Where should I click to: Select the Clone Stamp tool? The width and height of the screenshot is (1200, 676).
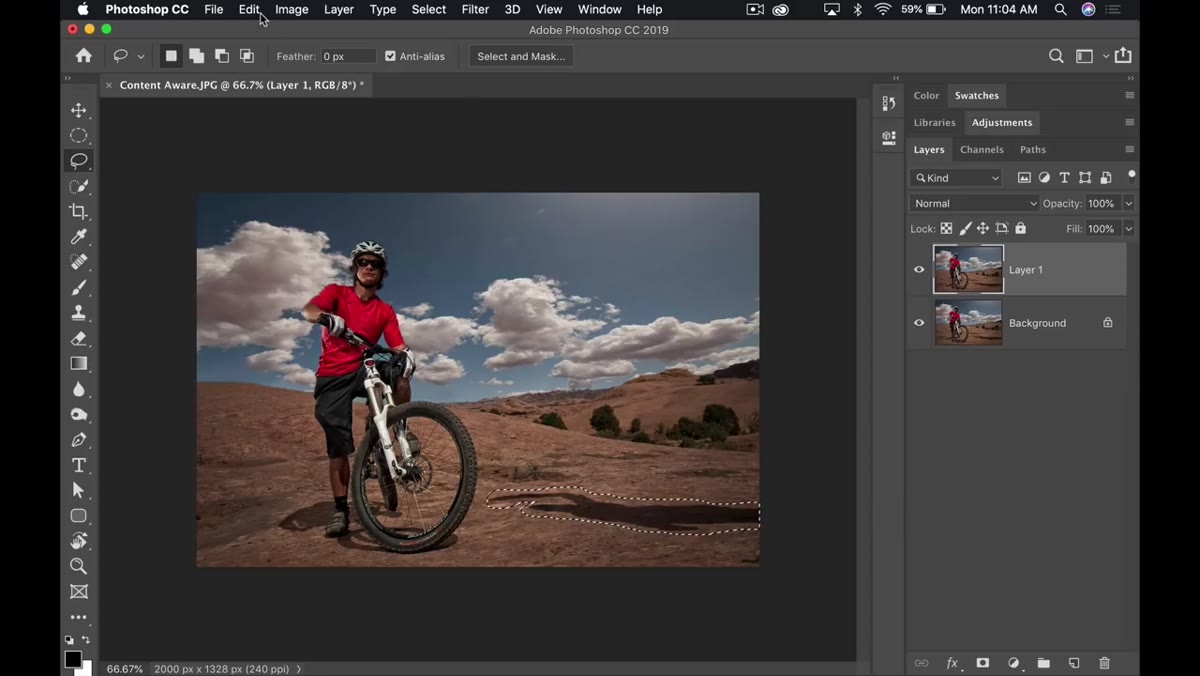(x=78, y=313)
